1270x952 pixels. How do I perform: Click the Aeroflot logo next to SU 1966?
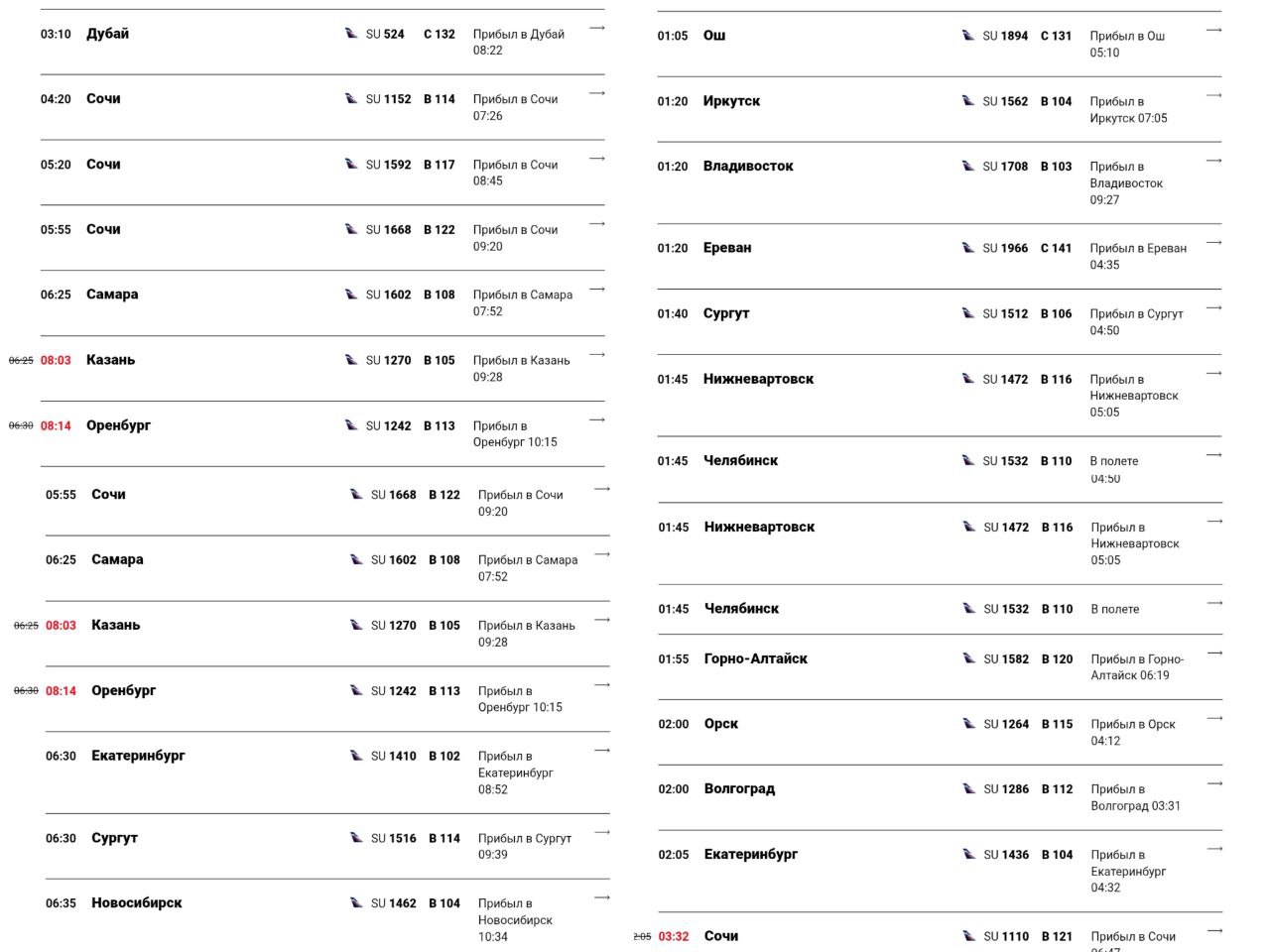968,248
